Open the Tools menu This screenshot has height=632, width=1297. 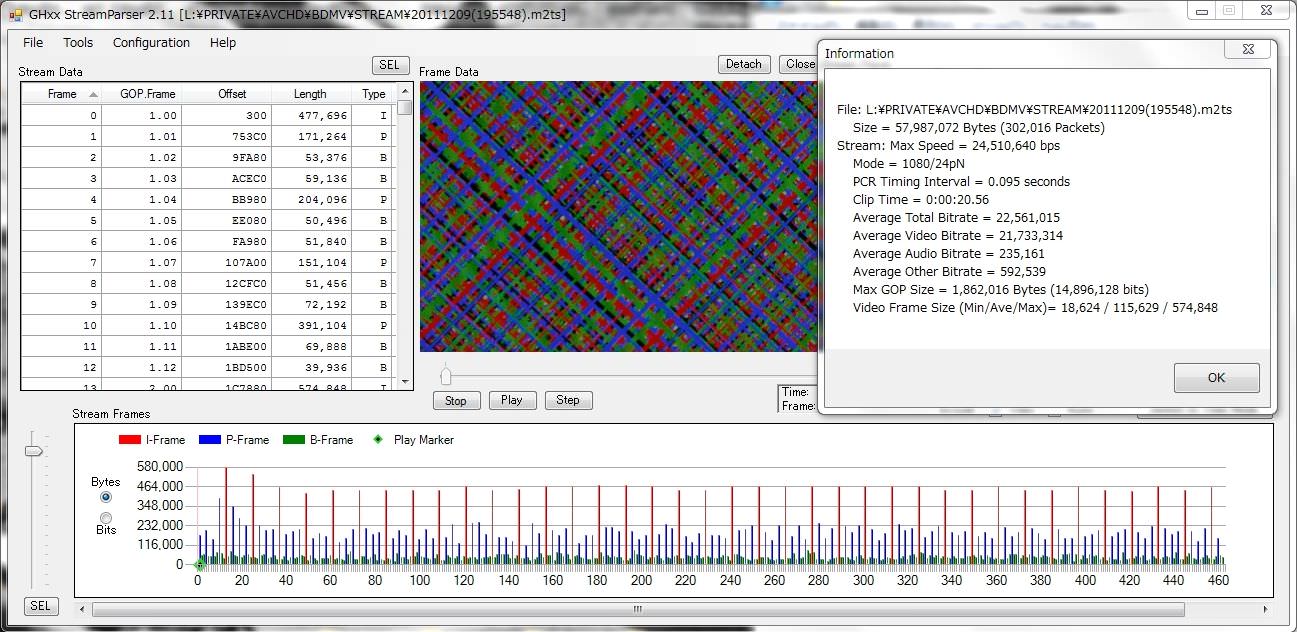(x=78, y=43)
